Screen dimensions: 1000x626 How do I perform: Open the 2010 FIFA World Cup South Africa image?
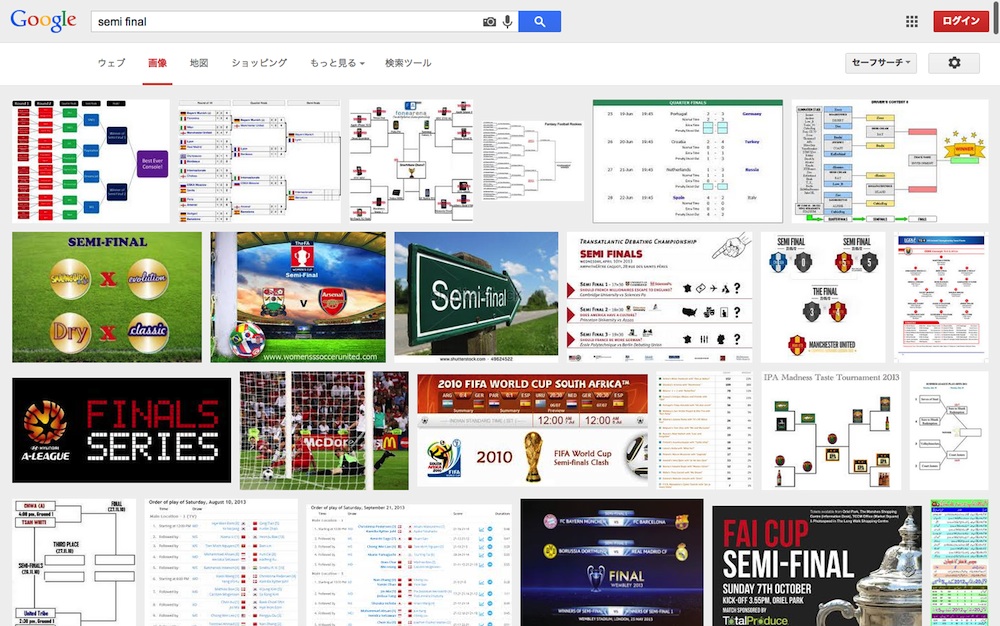coord(532,430)
